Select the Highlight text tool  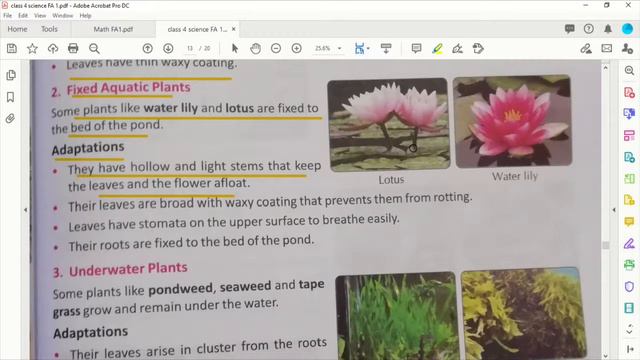tap(437, 49)
